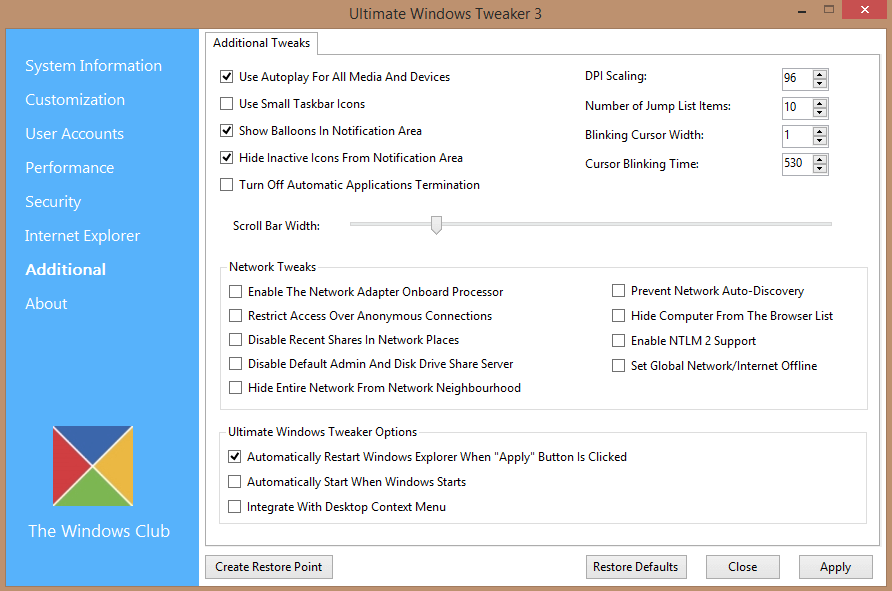Open the Internet Explorer section
This screenshot has width=892, height=591.
82,235
